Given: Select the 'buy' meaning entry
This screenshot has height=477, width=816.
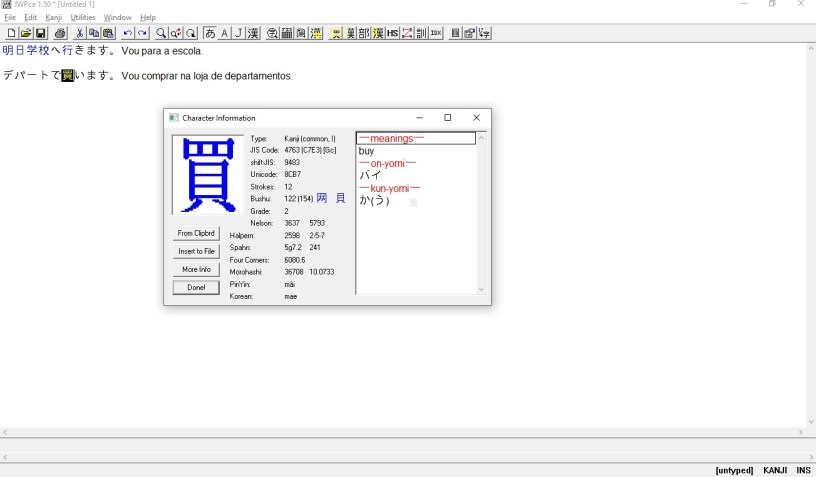Looking at the screenshot, I should pos(366,151).
